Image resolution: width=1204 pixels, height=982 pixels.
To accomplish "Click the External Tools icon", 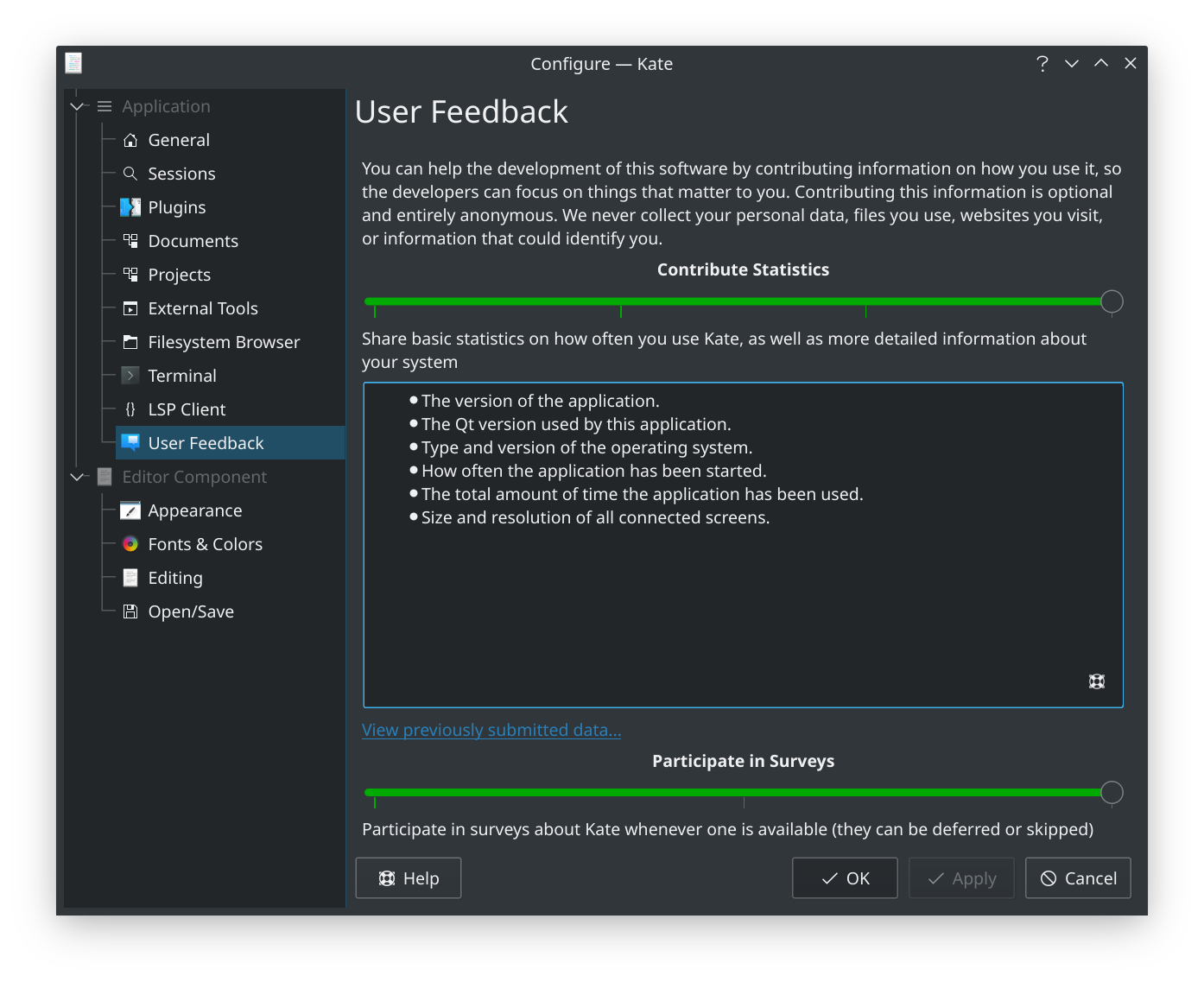I will [x=130, y=308].
